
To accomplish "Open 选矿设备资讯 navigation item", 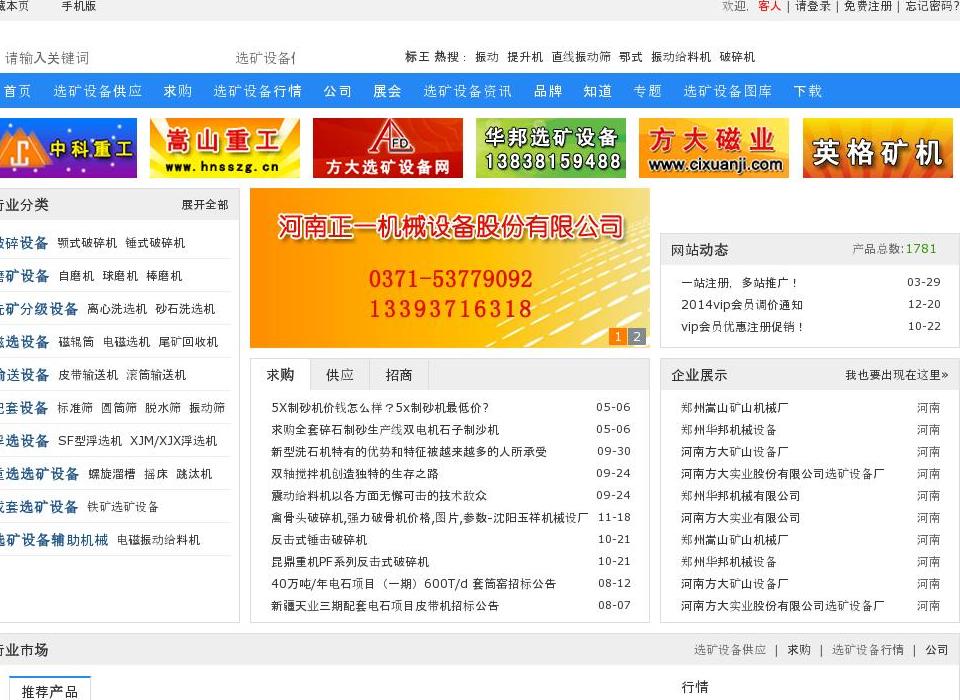I will 467,91.
